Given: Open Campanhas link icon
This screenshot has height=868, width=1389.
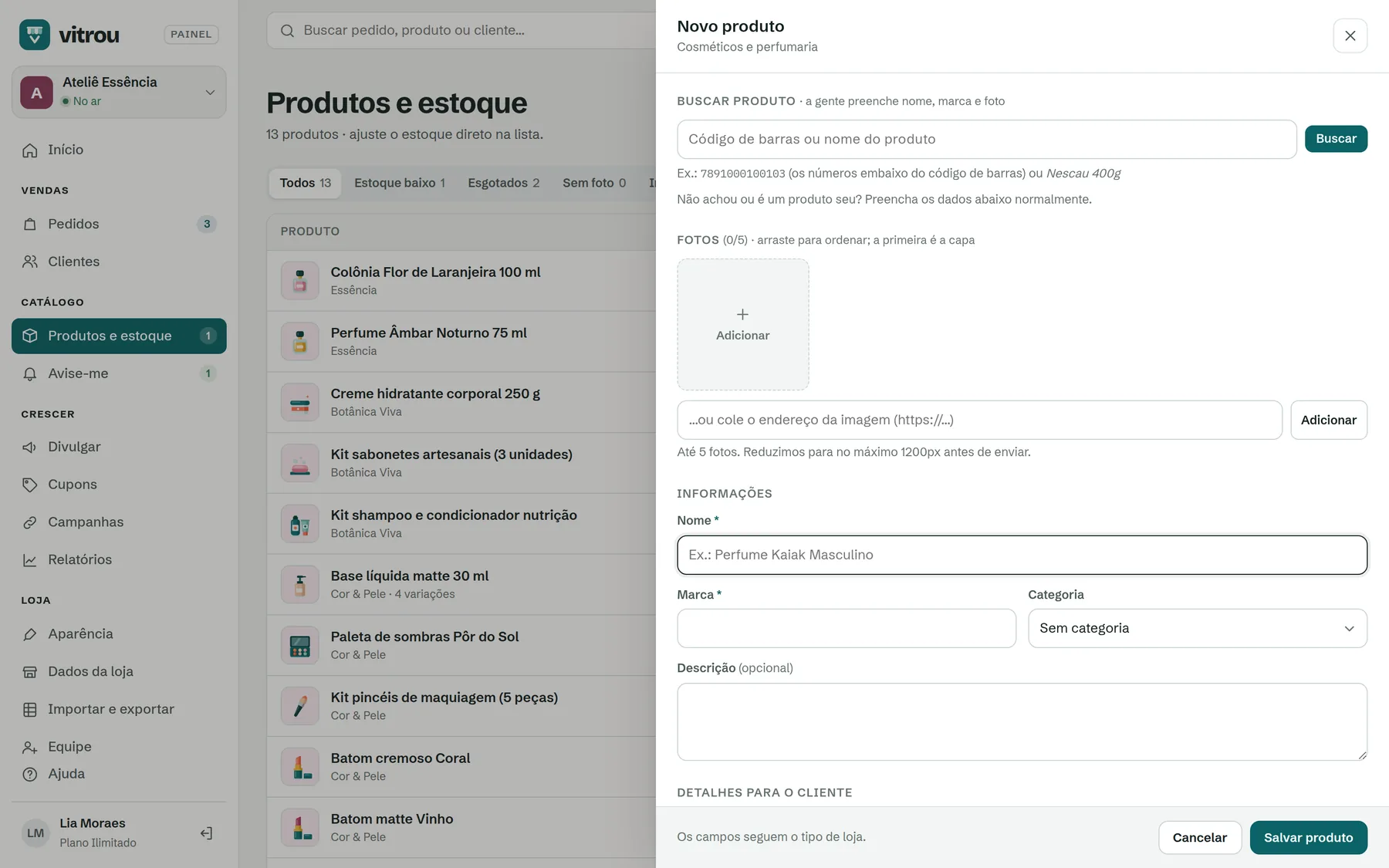Looking at the screenshot, I should coord(30,523).
